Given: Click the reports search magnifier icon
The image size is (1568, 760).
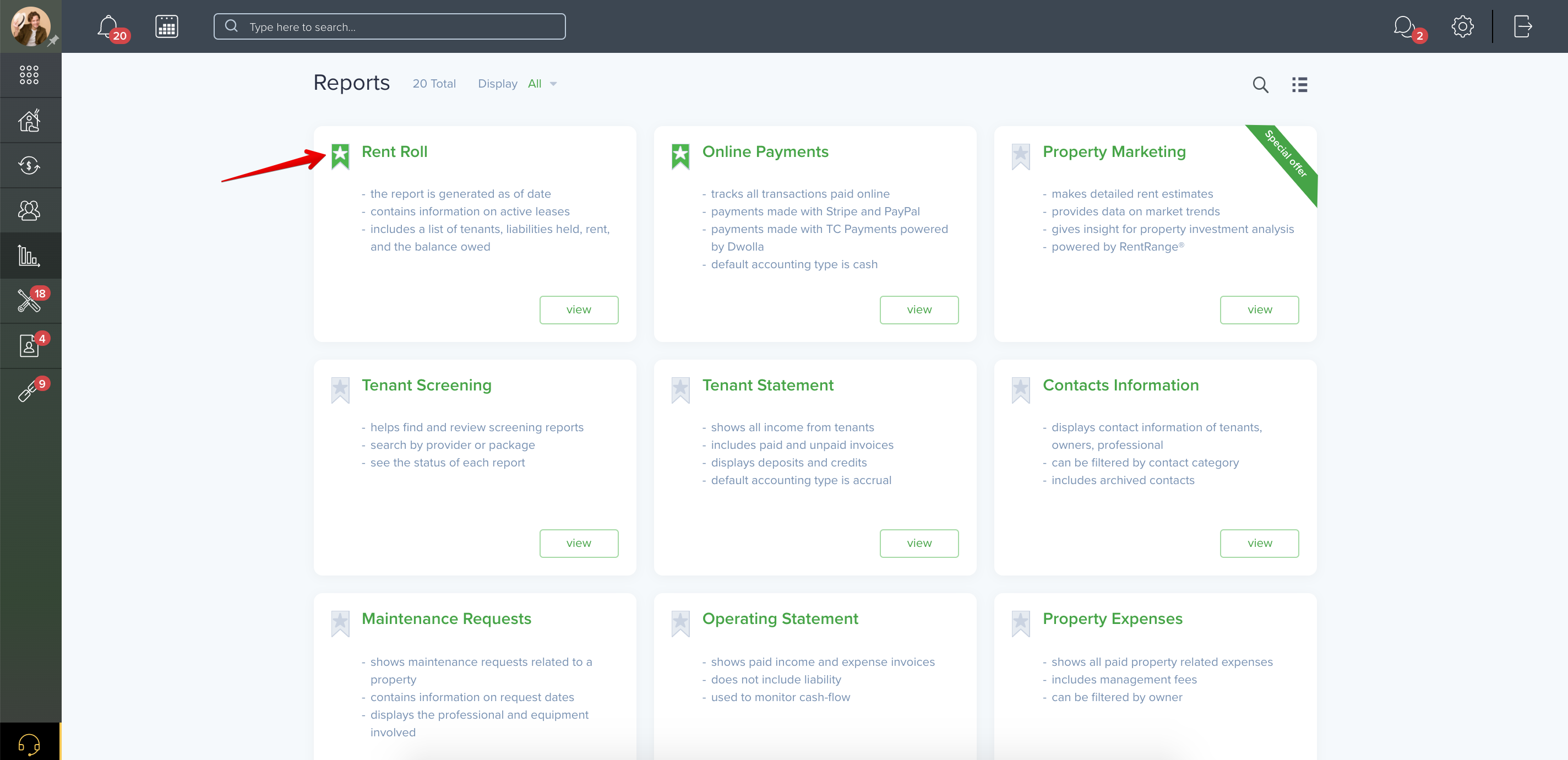Looking at the screenshot, I should pyautogui.click(x=1260, y=85).
